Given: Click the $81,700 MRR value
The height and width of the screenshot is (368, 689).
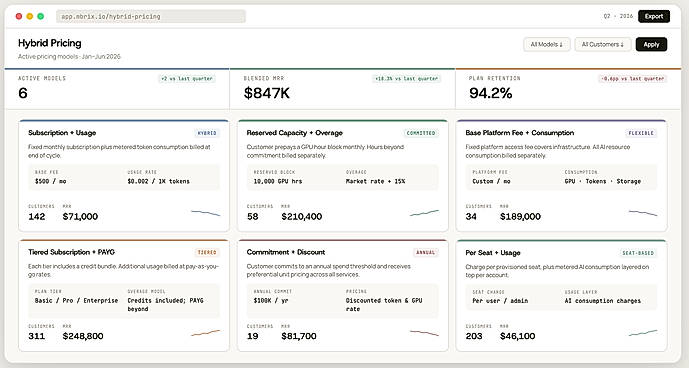Looking at the screenshot, I should coord(299,336).
